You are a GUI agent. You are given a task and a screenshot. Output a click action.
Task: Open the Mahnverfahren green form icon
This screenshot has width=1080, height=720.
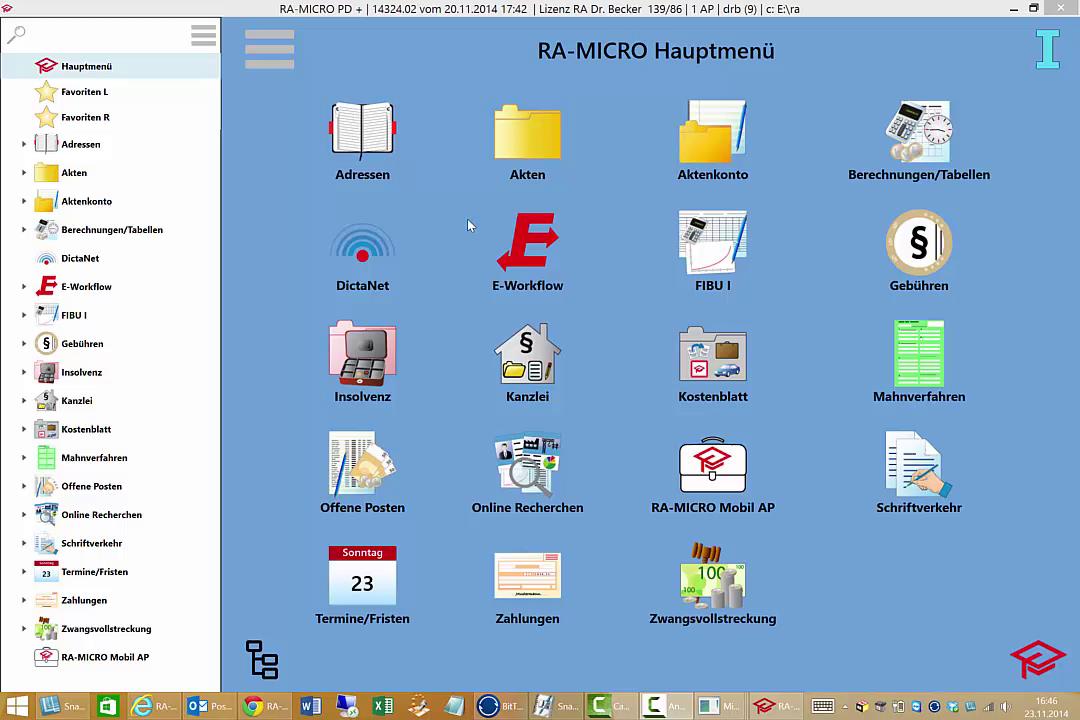918,354
